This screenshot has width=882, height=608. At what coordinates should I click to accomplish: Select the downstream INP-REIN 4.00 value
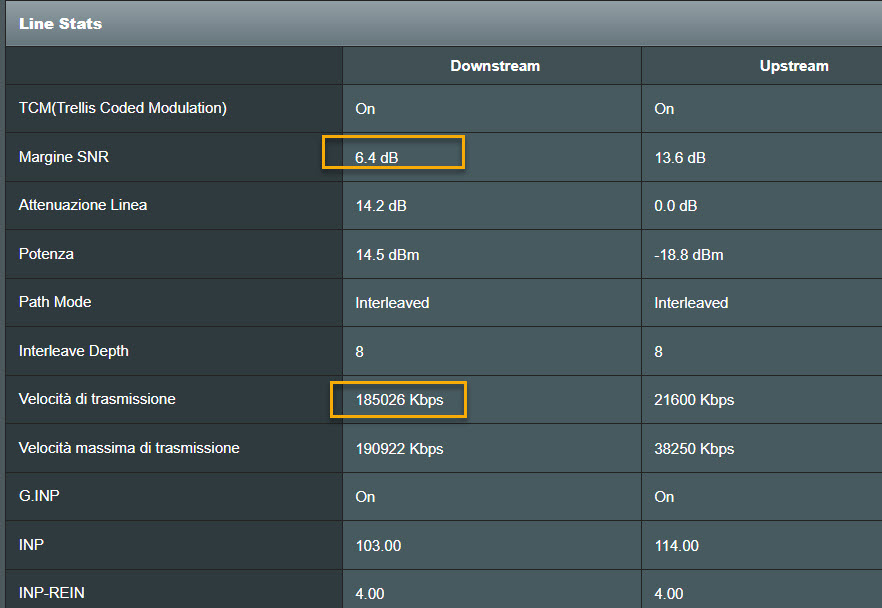[x=370, y=594]
